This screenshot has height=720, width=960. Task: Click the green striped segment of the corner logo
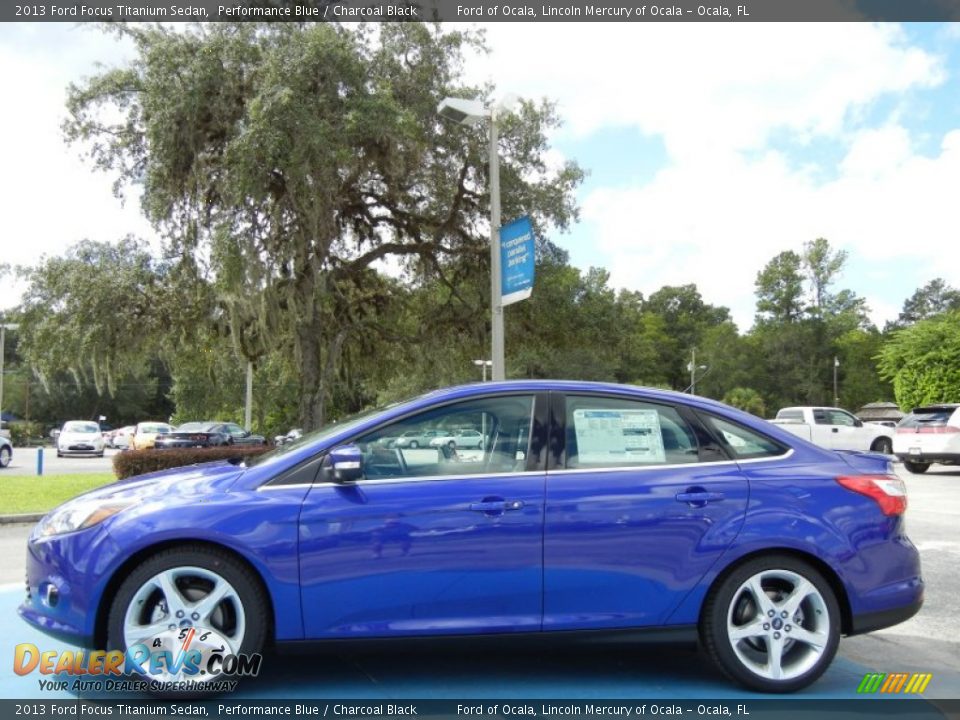point(869,683)
